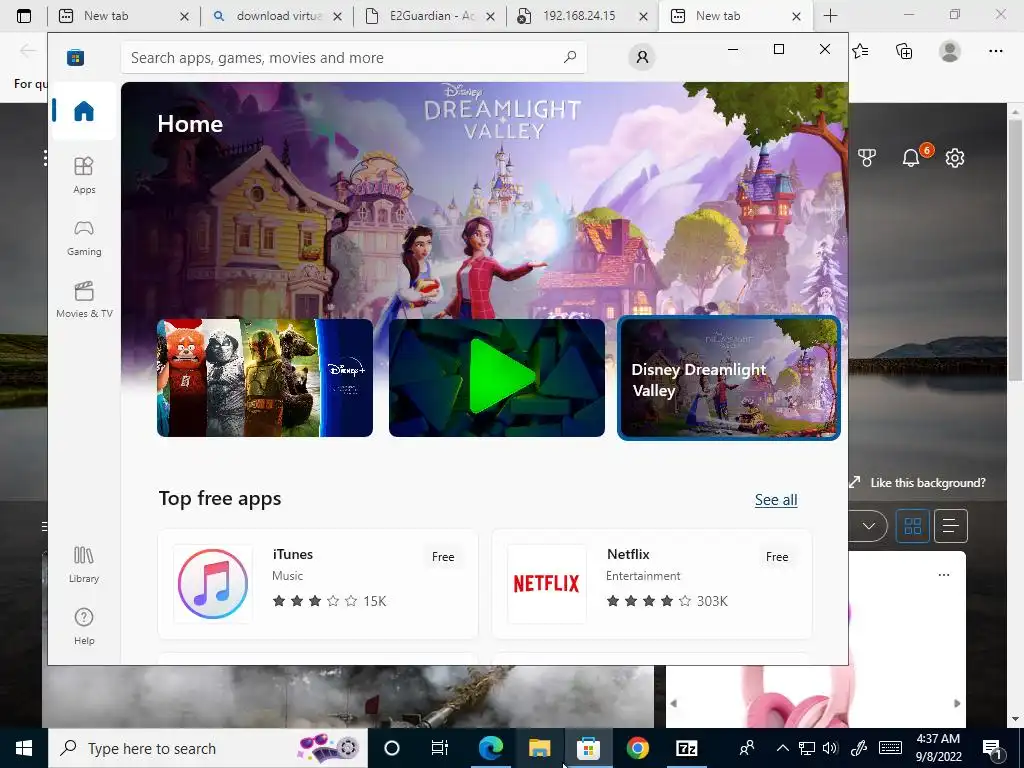Screen dimensions: 1024x768
Task: Click the right arrow on headphones card
Action: pyautogui.click(x=957, y=703)
